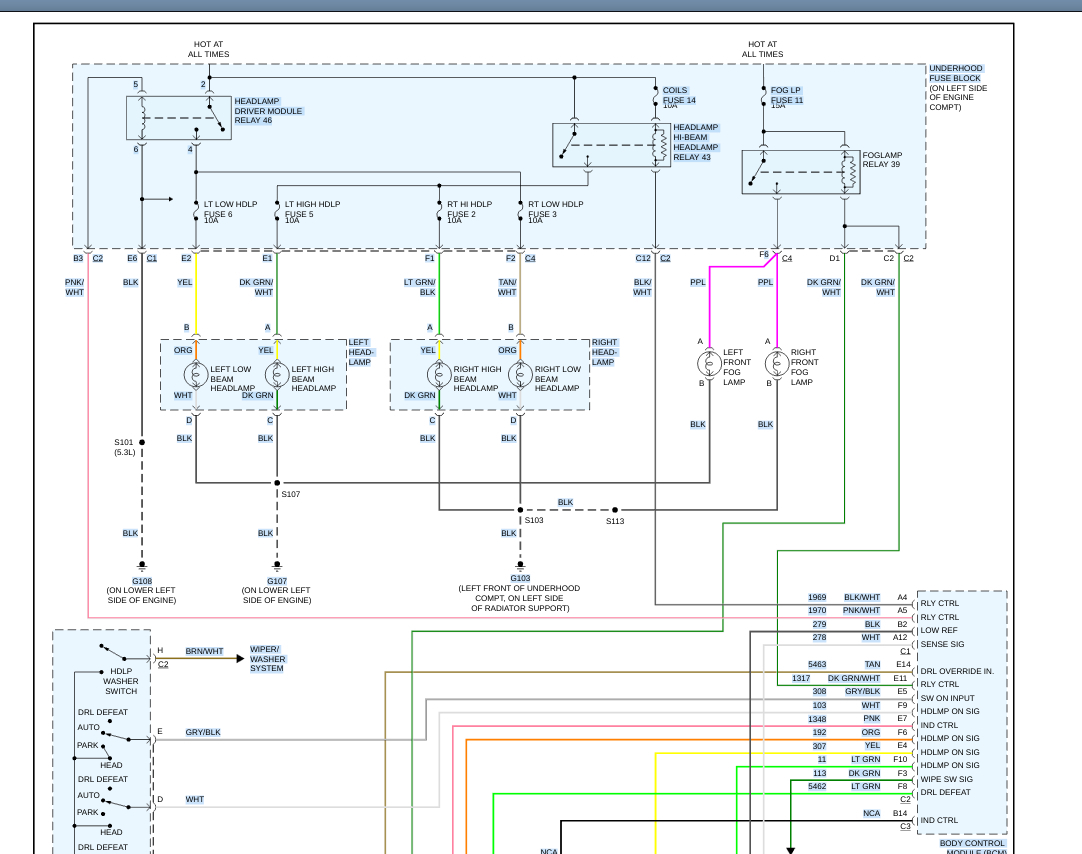Select the Coils Fuse 14 label
Image resolution: width=1082 pixels, height=854 pixels.
tap(679, 96)
